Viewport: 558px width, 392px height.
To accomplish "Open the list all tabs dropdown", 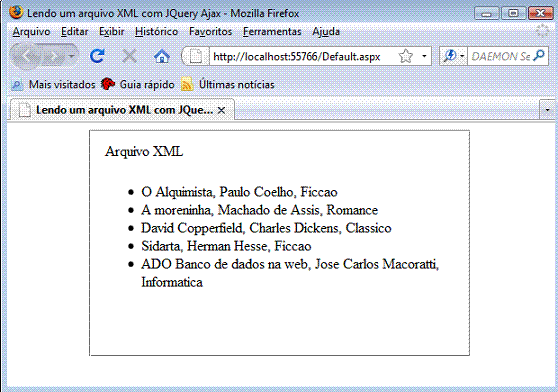I will [548, 110].
